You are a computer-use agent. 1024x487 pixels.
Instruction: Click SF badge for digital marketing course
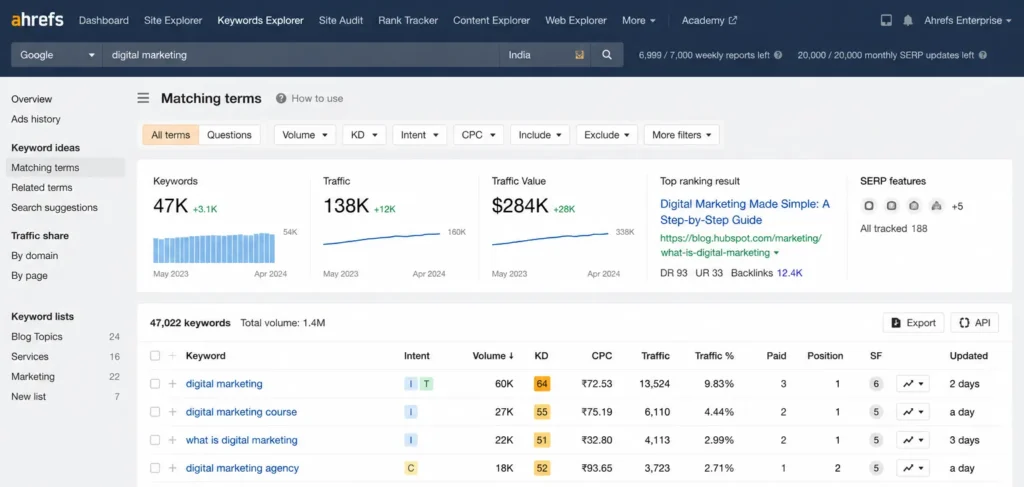point(876,412)
